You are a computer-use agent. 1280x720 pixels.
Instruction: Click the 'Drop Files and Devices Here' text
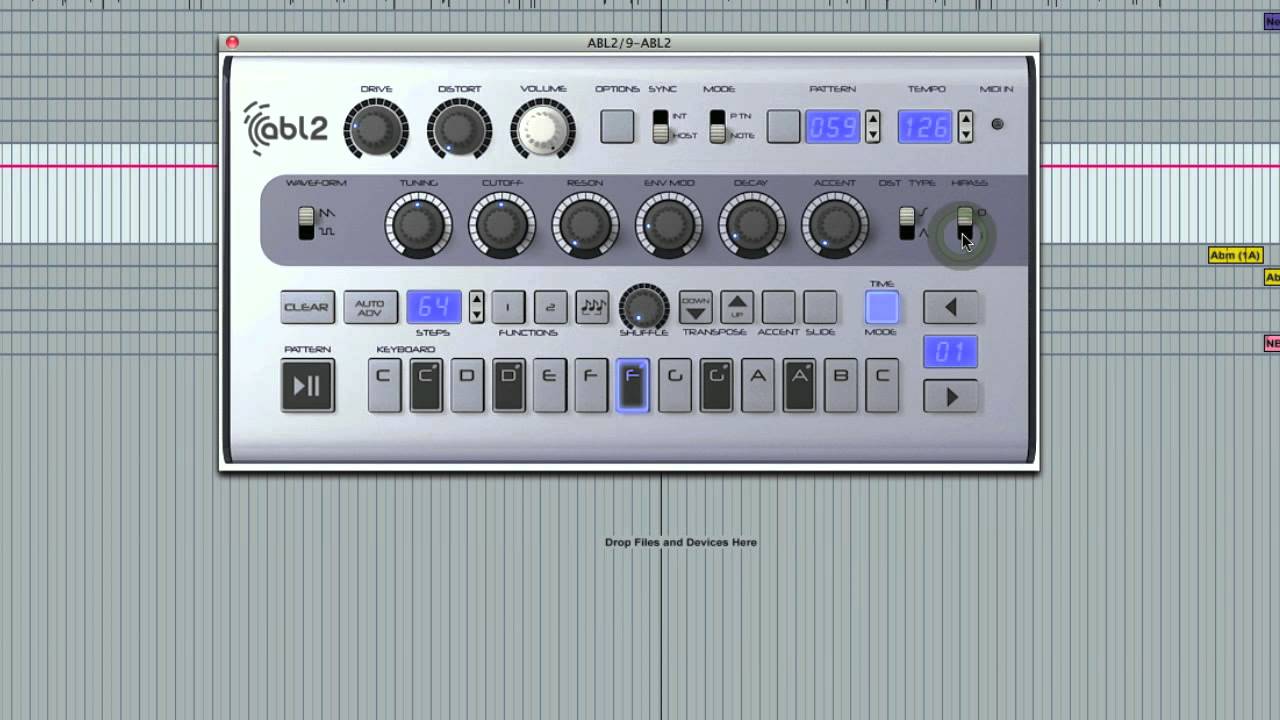[681, 542]
